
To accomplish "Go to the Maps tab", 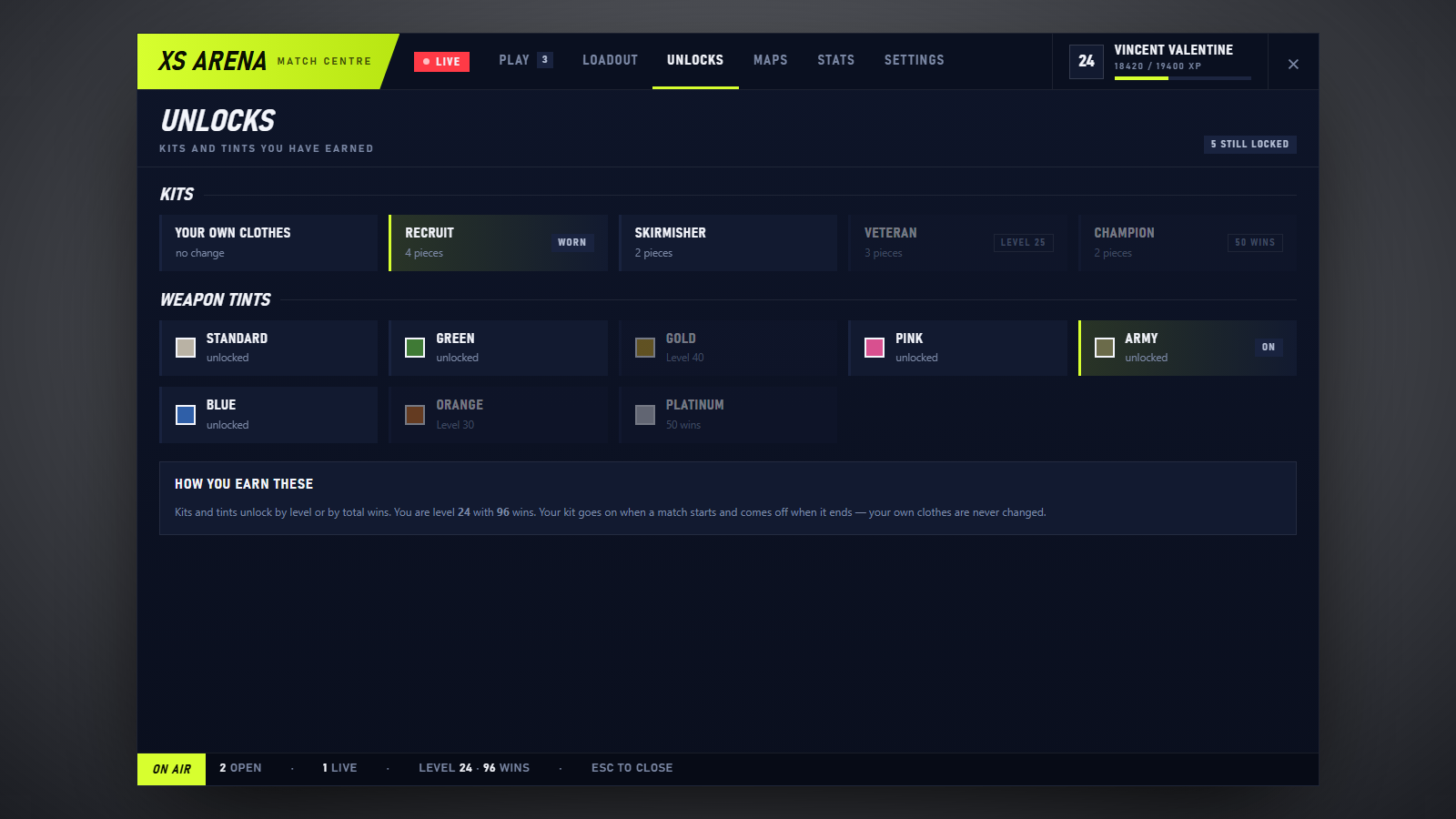I will tap(771, 60).
